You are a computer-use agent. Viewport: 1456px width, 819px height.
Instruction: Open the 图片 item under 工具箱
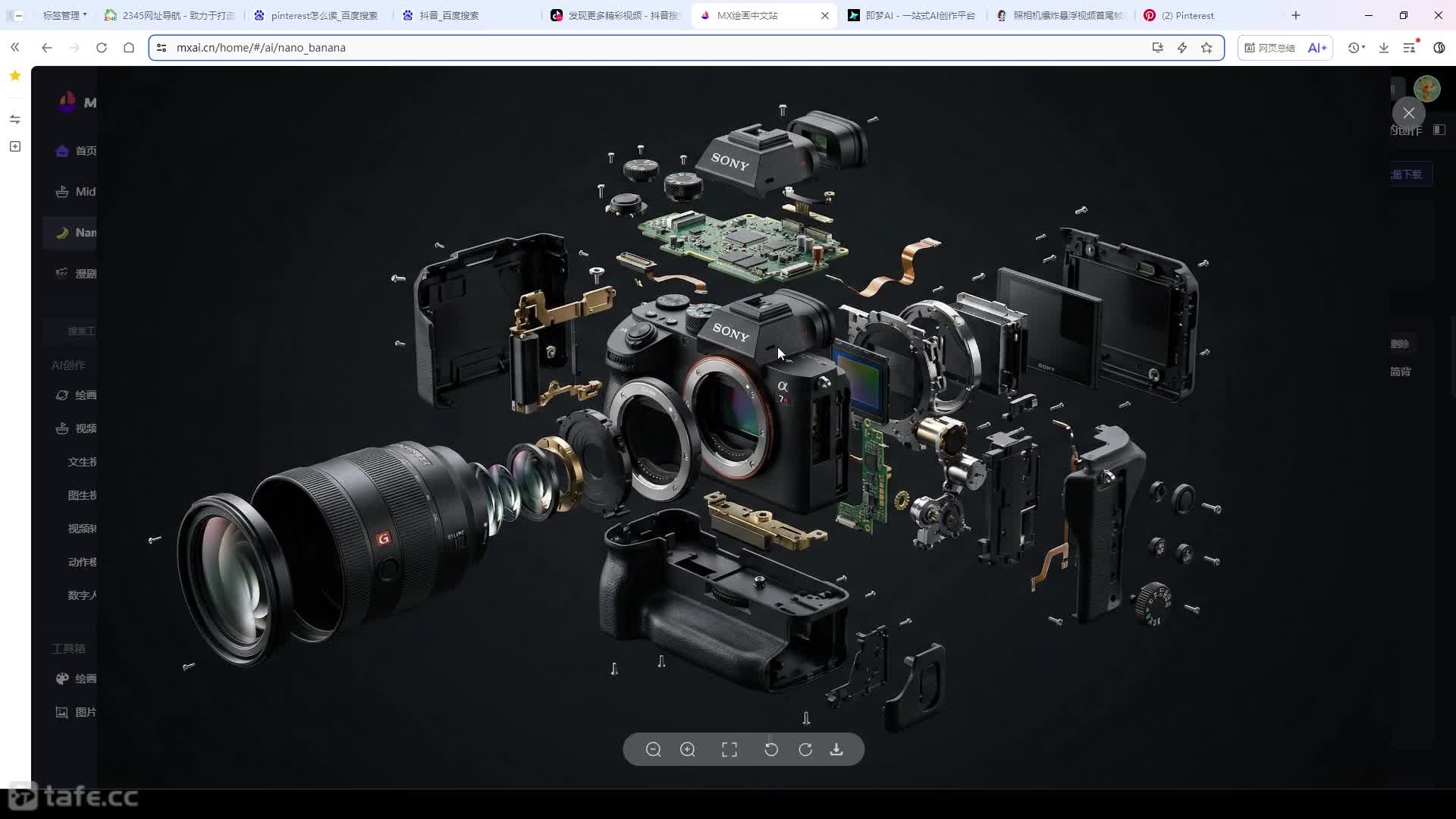tap(76, 712)
